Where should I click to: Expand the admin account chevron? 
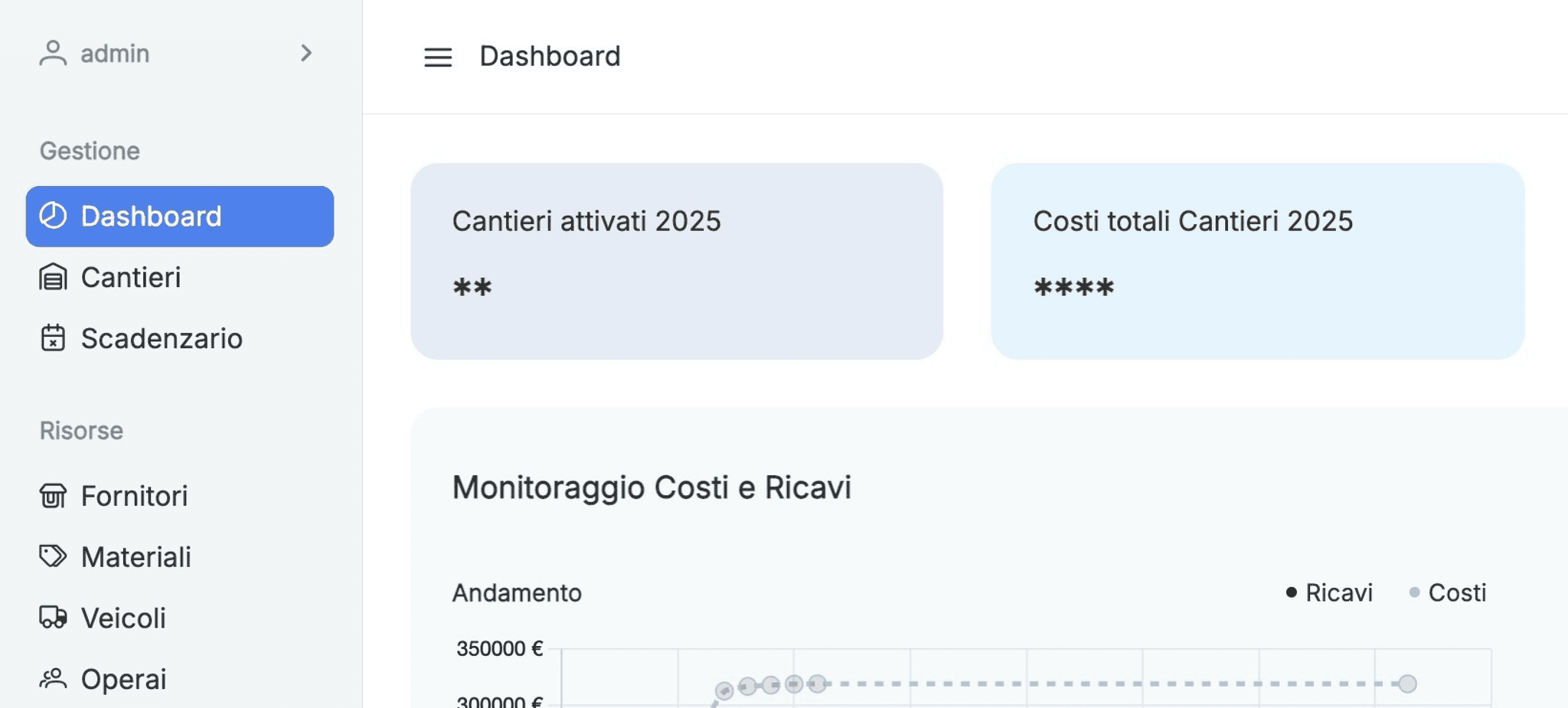coord(306,54)
